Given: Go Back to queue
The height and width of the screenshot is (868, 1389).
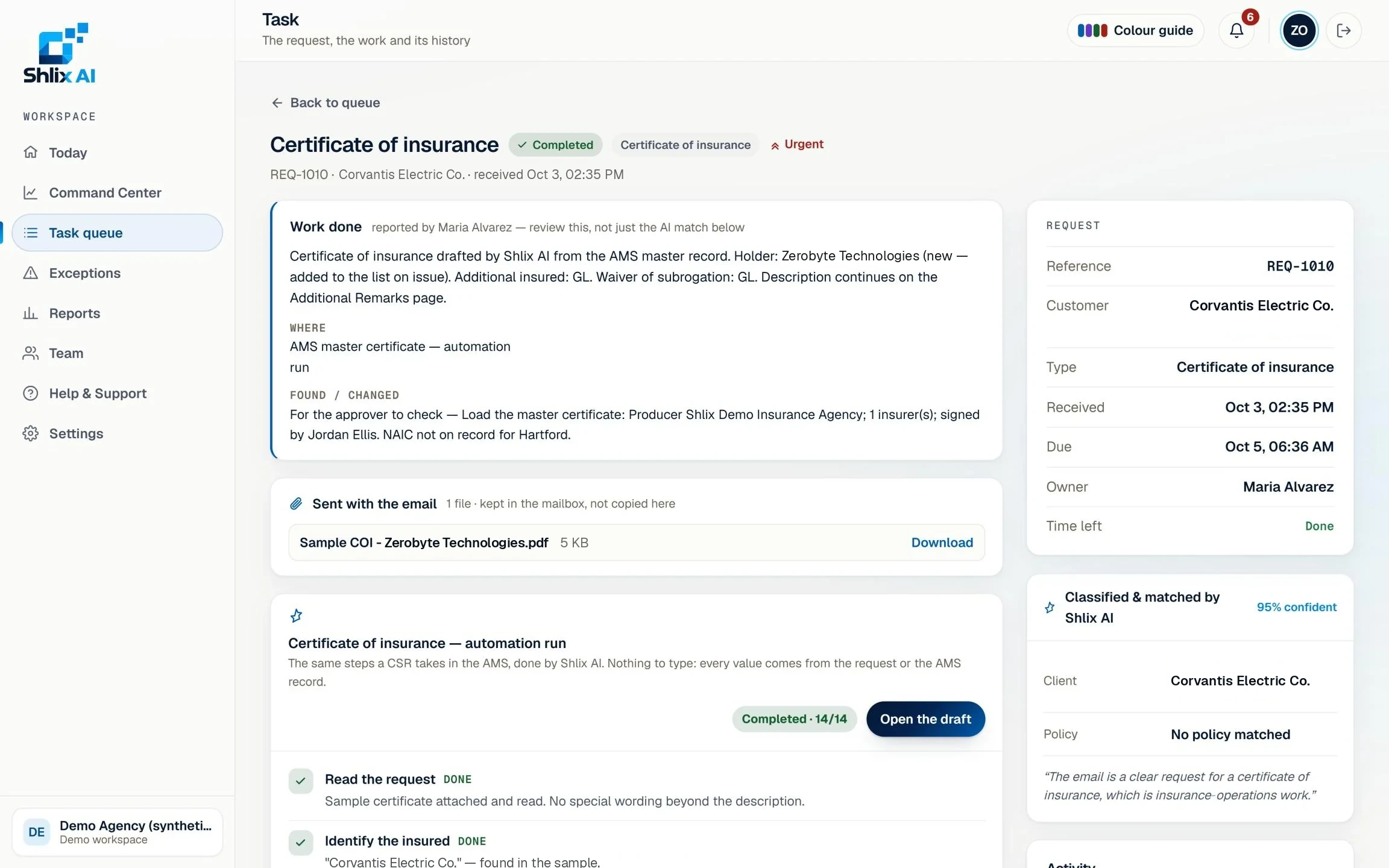Looking at the screenshot, I should 326,103.
